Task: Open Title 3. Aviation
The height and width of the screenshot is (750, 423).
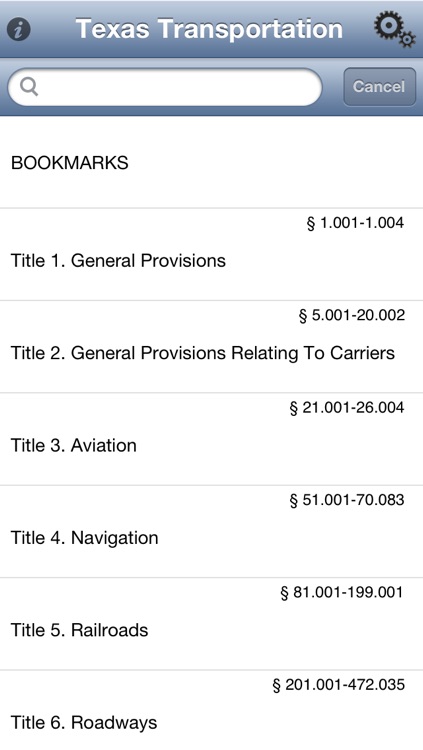Action: [x=212, y=439]
